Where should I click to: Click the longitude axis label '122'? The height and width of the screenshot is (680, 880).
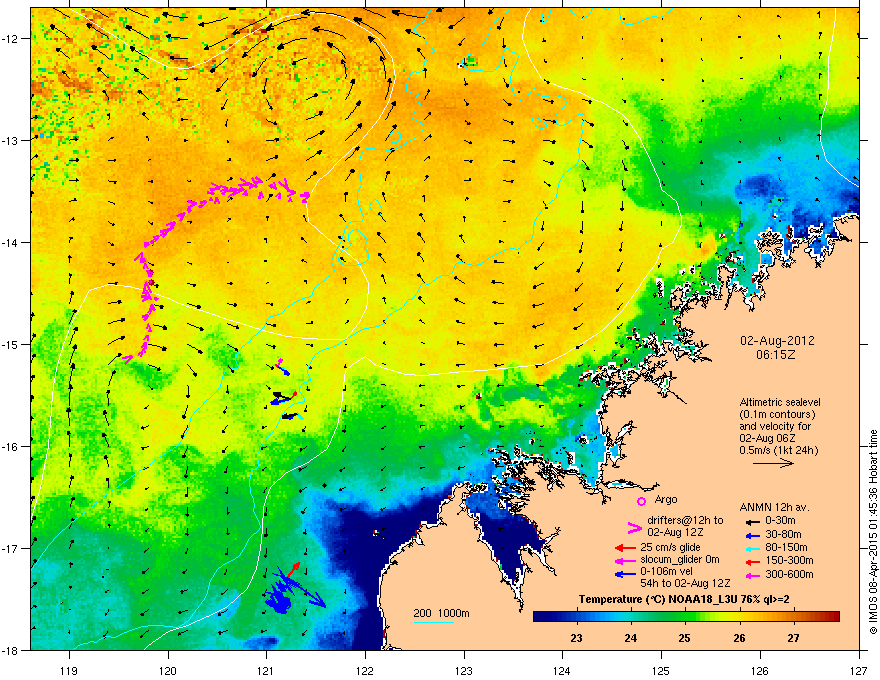[365, 670]
